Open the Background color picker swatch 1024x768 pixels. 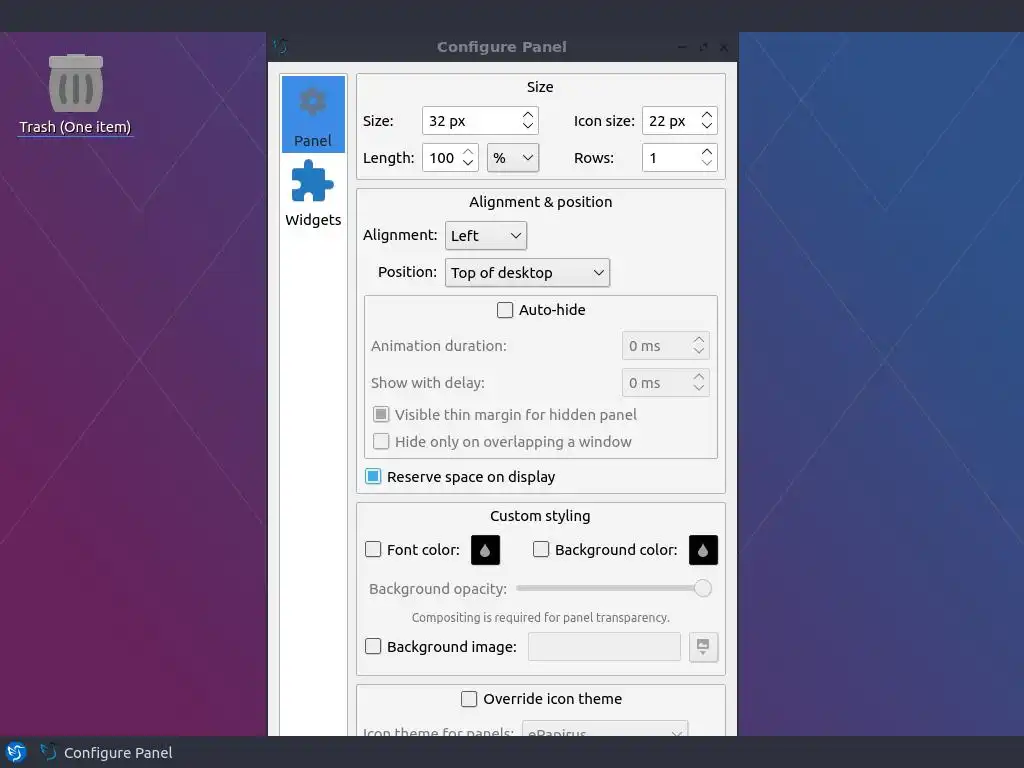coord(703,550)
